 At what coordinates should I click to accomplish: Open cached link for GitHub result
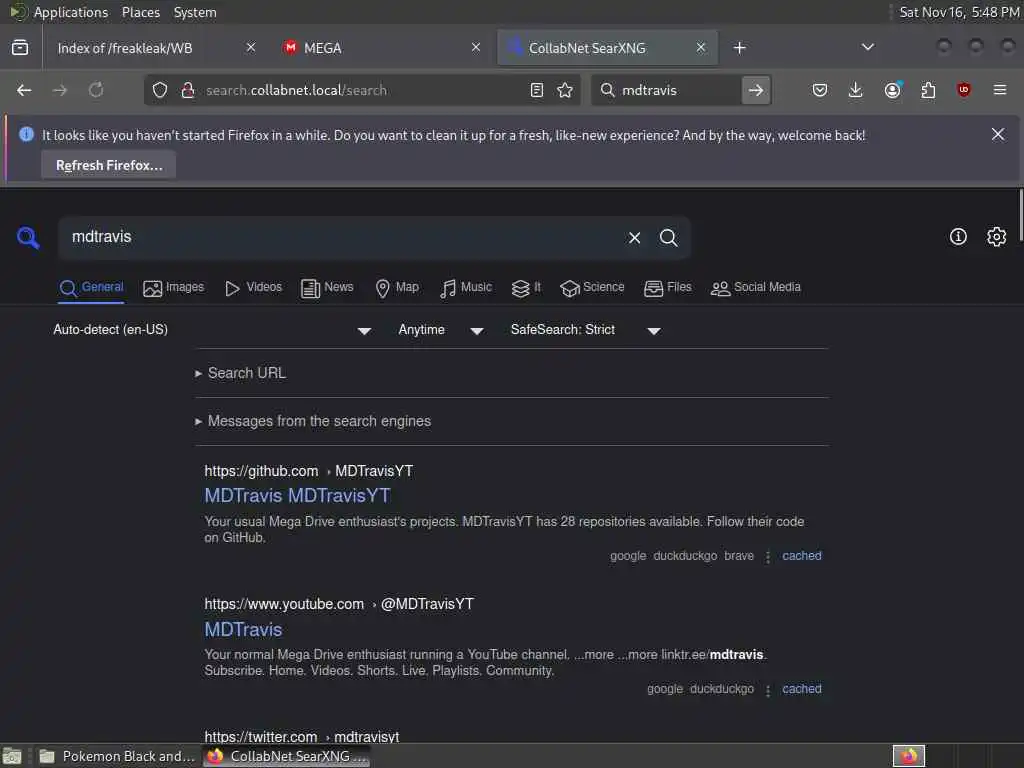pyautogui.click(x=802, y=556)
